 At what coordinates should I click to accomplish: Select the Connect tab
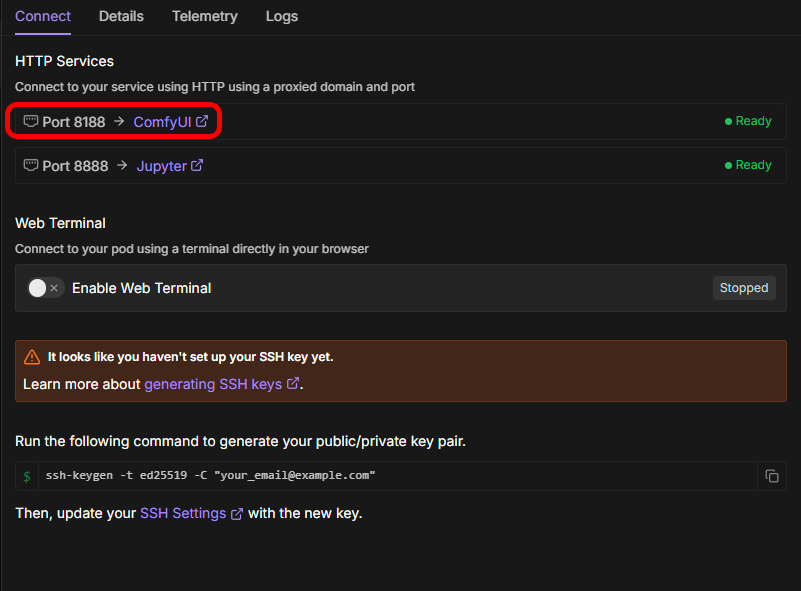(x=43, y=16)
